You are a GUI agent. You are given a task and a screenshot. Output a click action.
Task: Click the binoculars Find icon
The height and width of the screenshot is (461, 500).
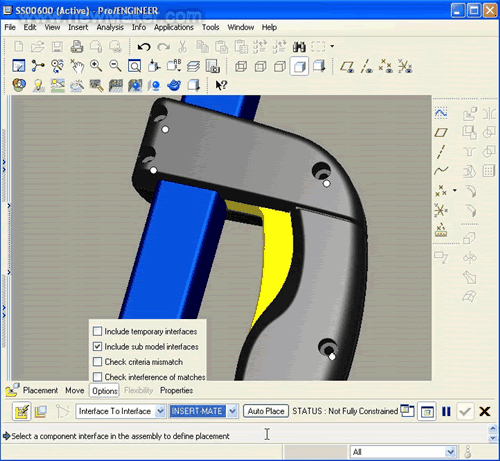click(299, 47)
